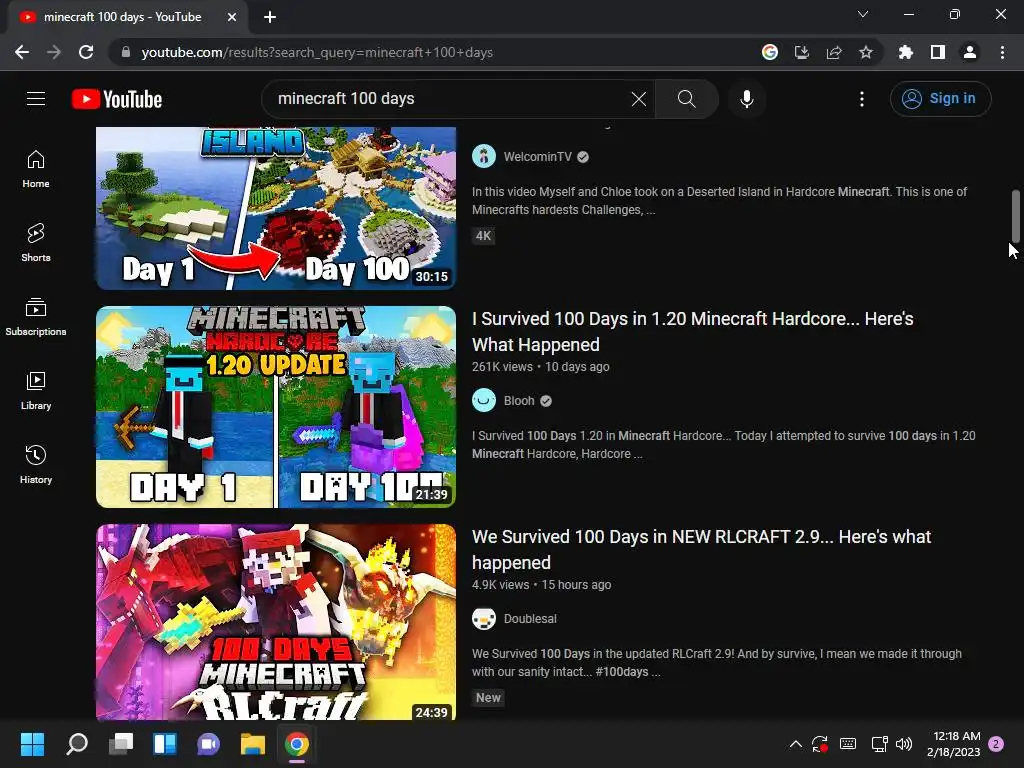
Task: Open File Explorer from taskbar
Action: coord(253,744)
